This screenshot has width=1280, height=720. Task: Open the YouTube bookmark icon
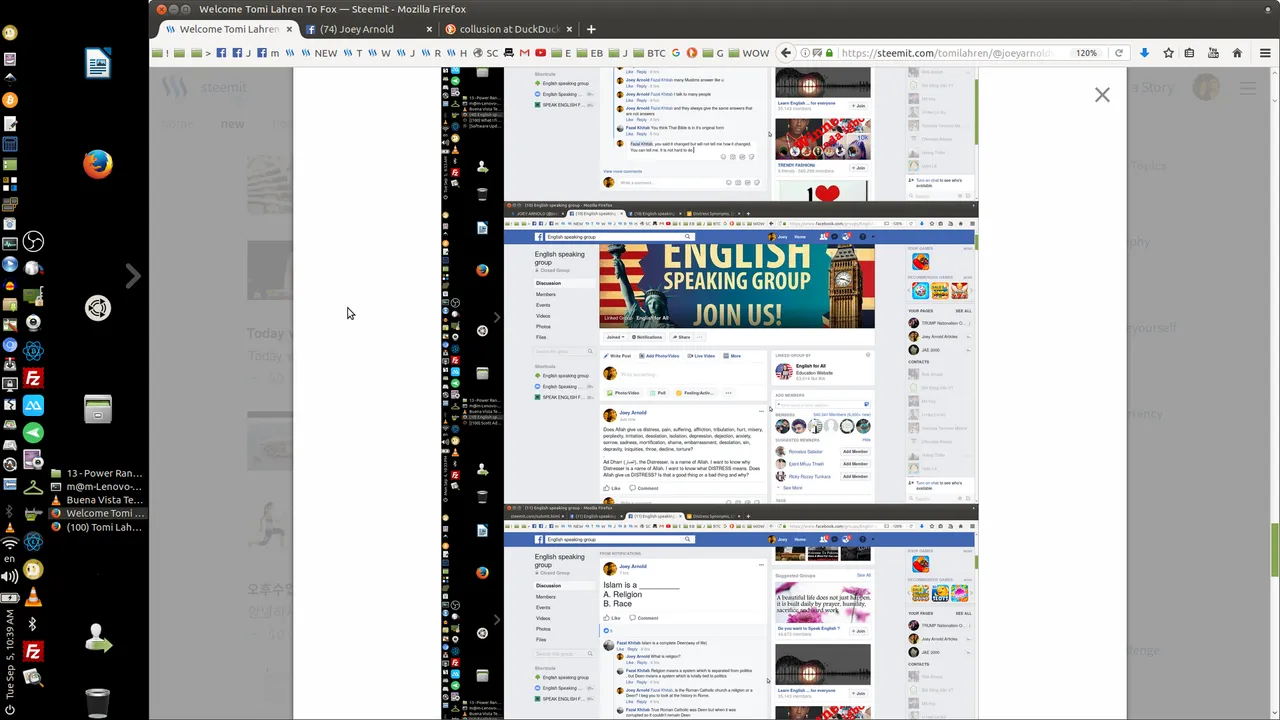click(x=540, y=53)
